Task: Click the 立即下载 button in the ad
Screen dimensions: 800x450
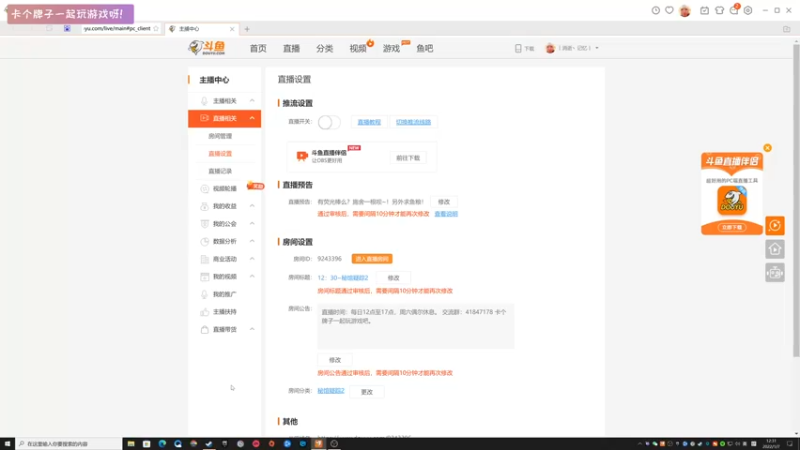Action: (x=732, y=228)
